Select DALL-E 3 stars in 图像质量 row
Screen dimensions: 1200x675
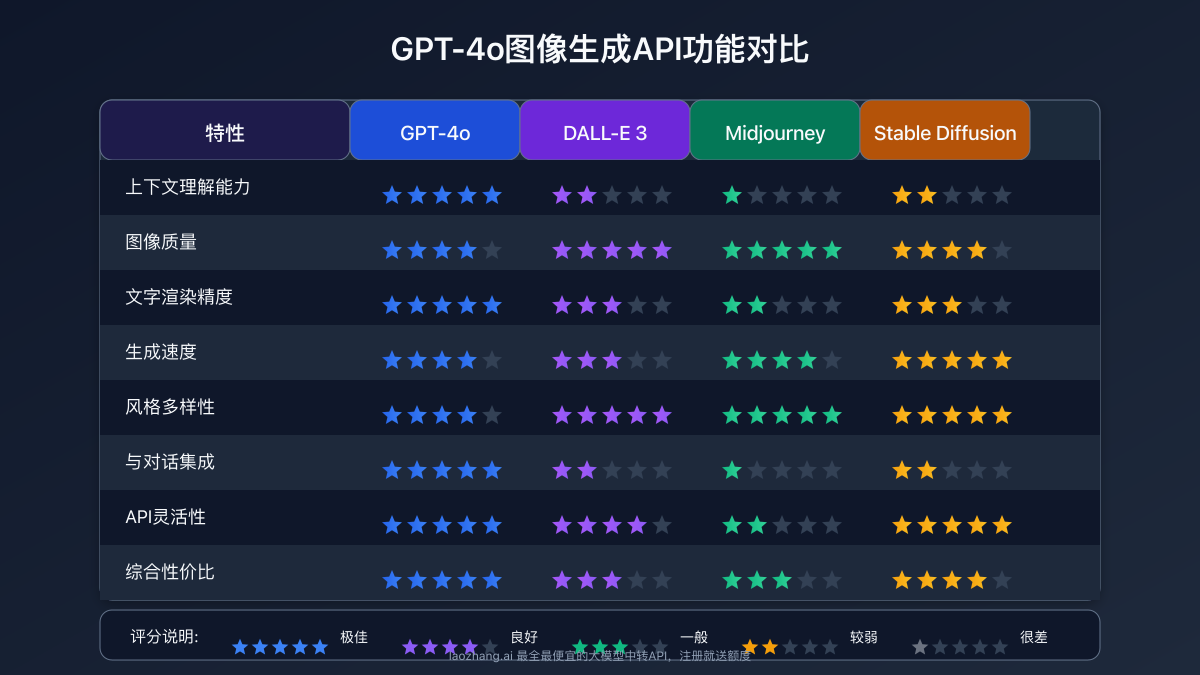coord(612,250)
